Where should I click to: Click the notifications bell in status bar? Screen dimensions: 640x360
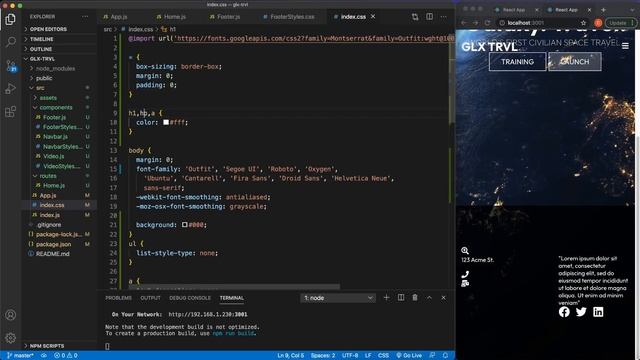pos(446,356)
